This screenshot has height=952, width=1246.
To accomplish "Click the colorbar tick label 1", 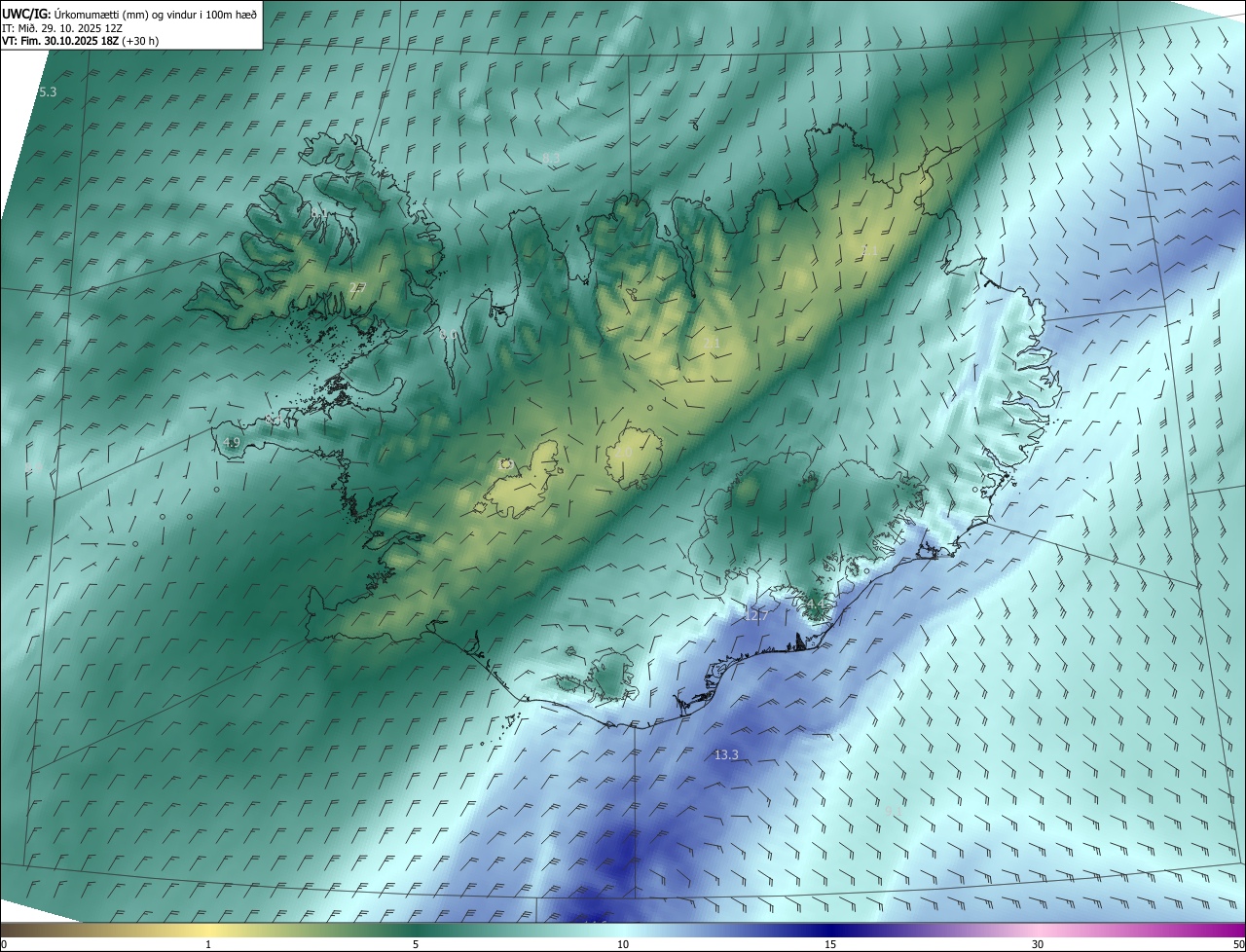I will (x=208, y=944).
